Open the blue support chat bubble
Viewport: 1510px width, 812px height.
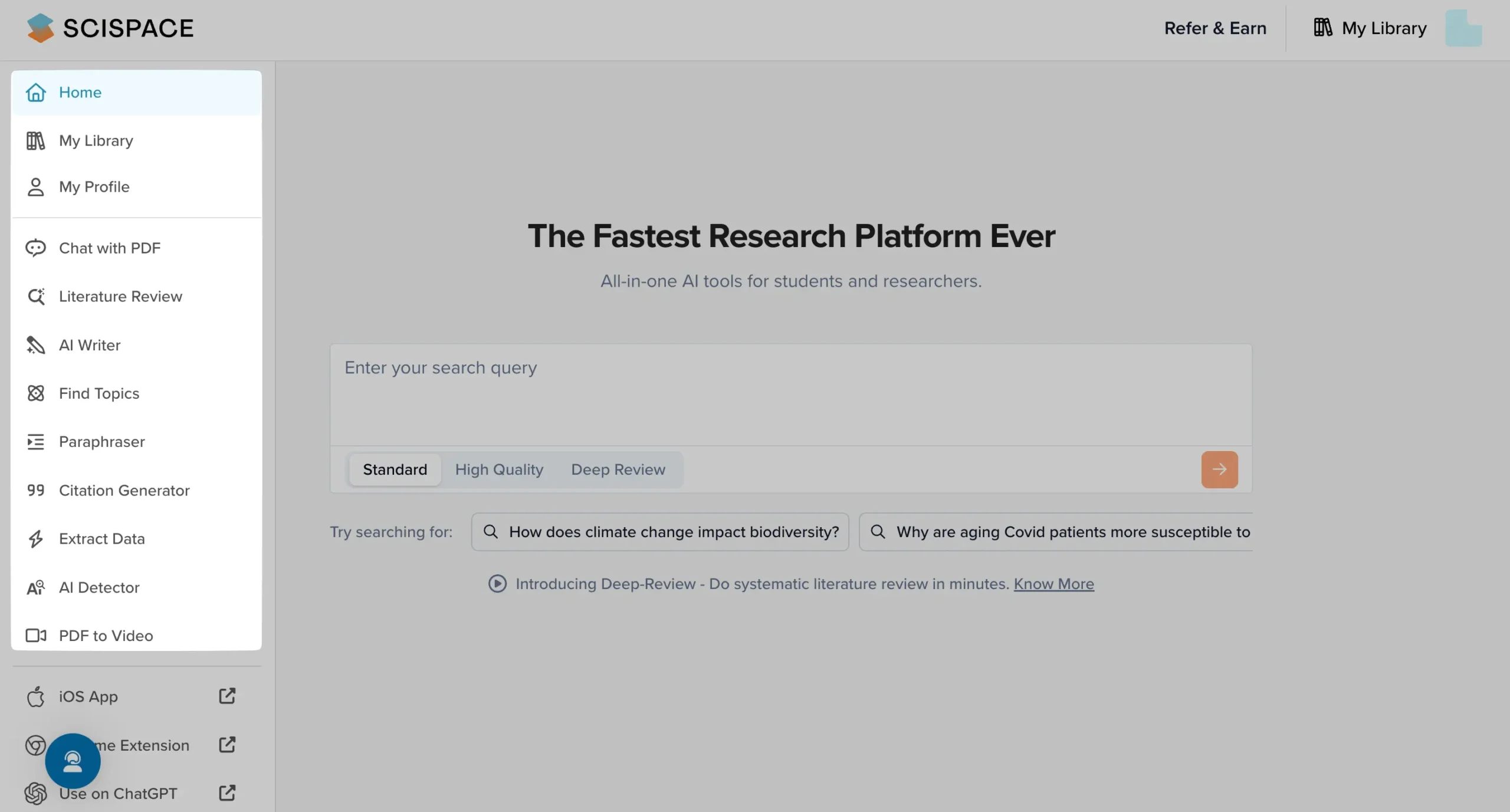click(73, 761)
